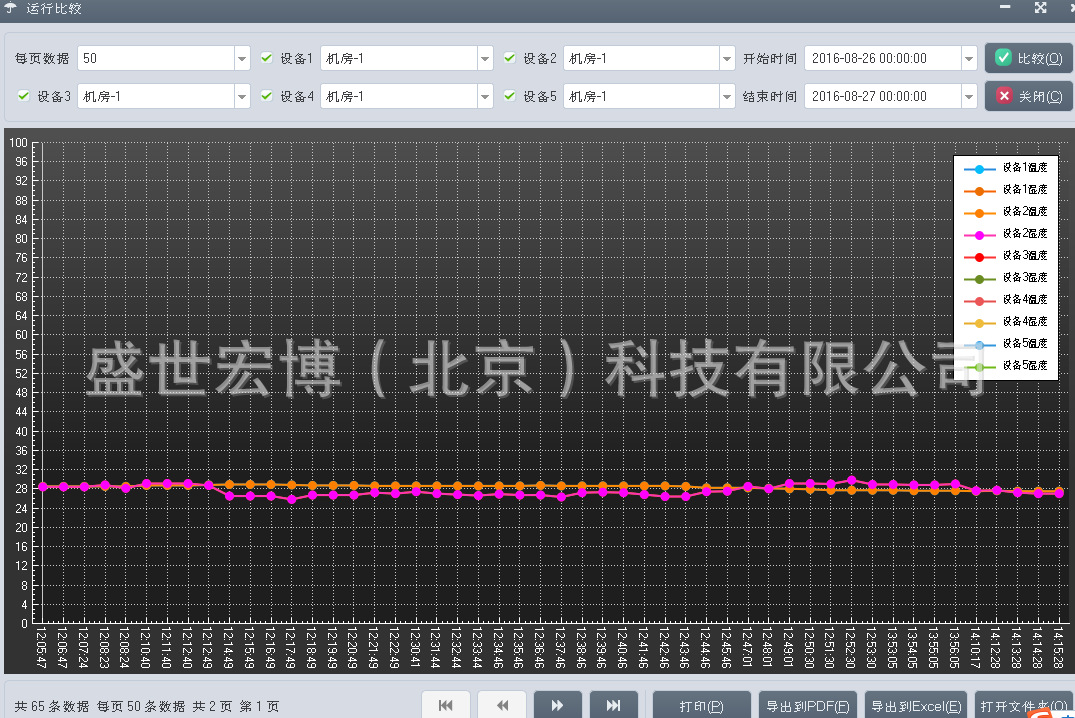This screenshot has width=1075, height=718.
Task: Click the 结束时间 label
Action: pos(770,96)
